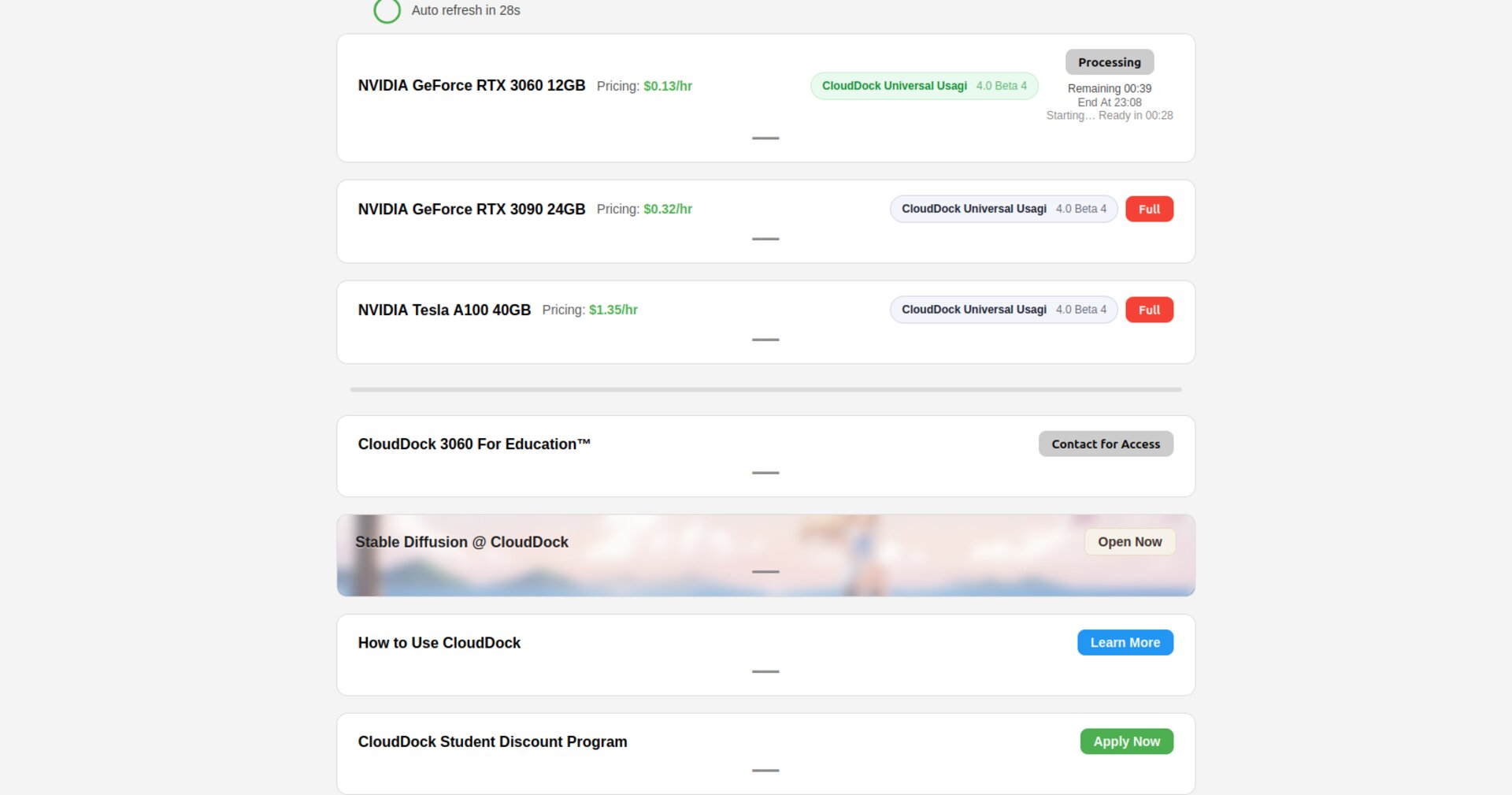Expand the How to Use CloudDock card
The height and width of the screenshot is (795, 1512).
coord(765,671)
